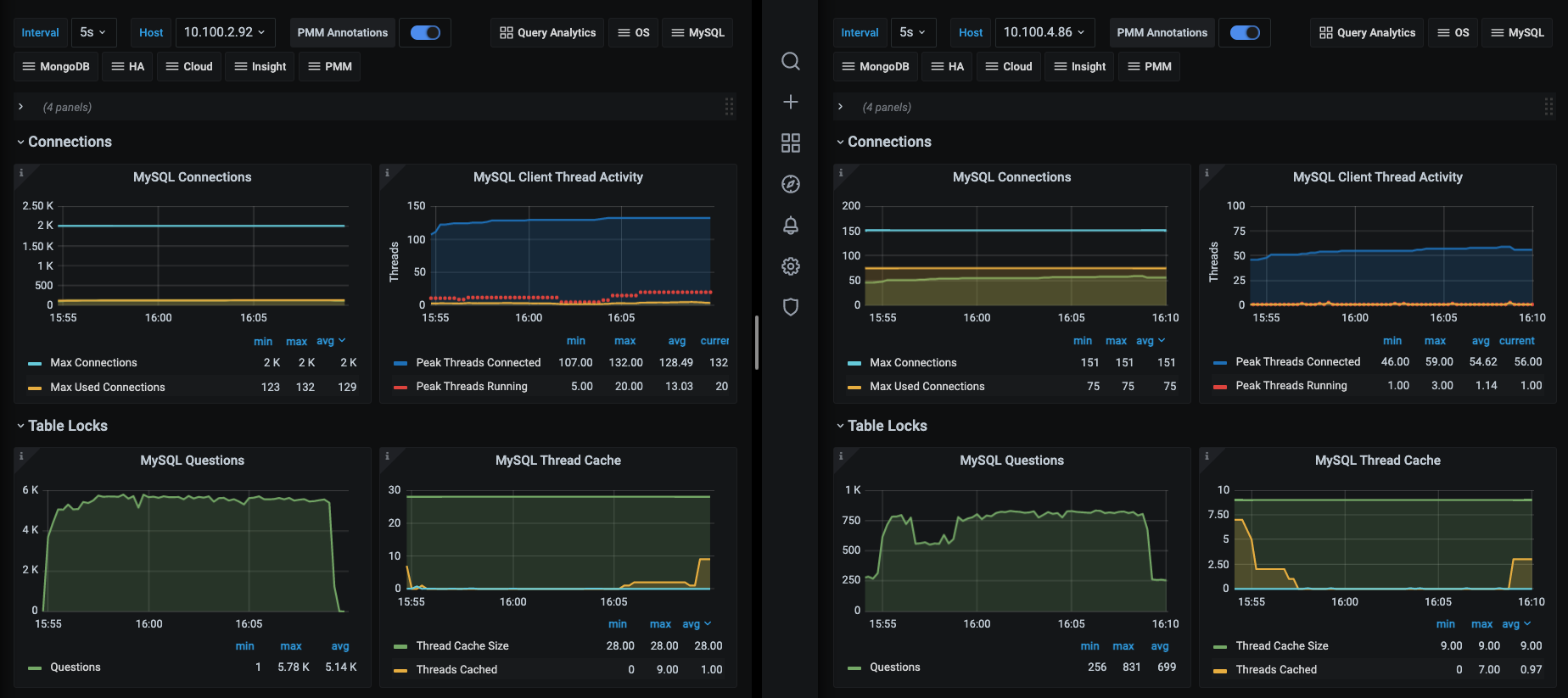The width and height of the screenshot is (1568, 698).
Task: Open left MySQL Connections panel title menu
Action: click(x=192, y=177)
